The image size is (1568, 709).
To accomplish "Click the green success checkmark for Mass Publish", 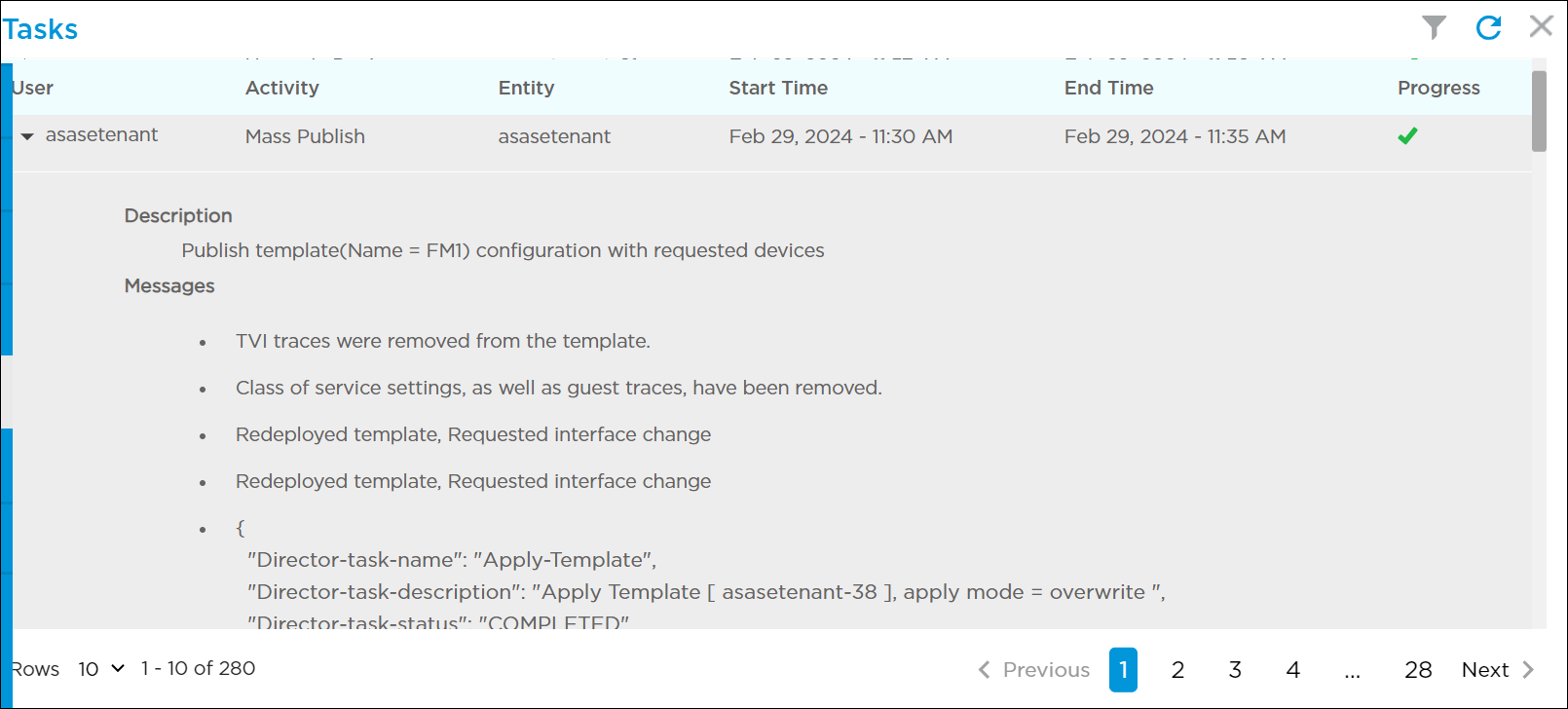I will pyautogui.click(x=1408, y=135).
